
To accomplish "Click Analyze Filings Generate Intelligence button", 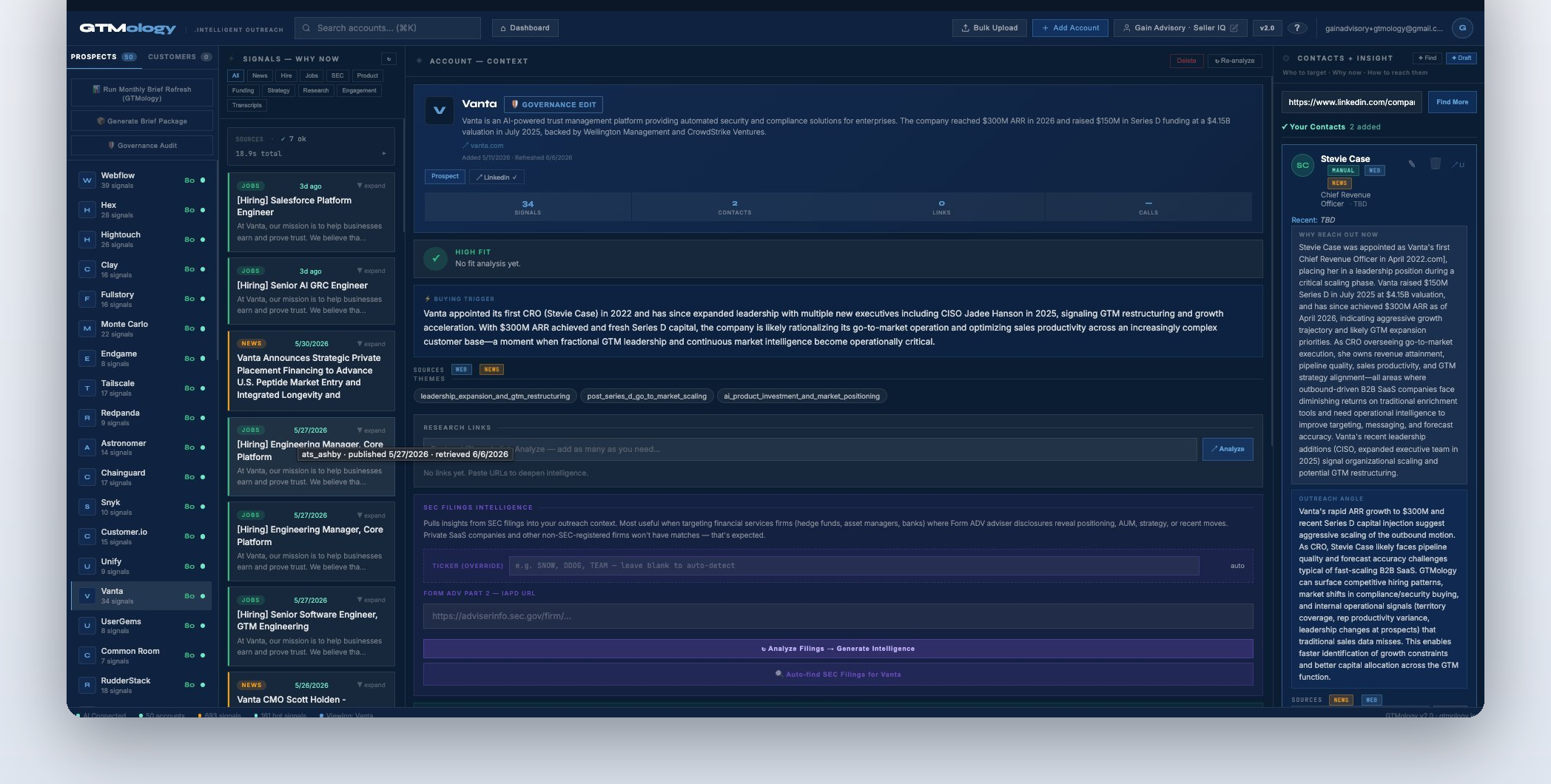I will (838, 649).
